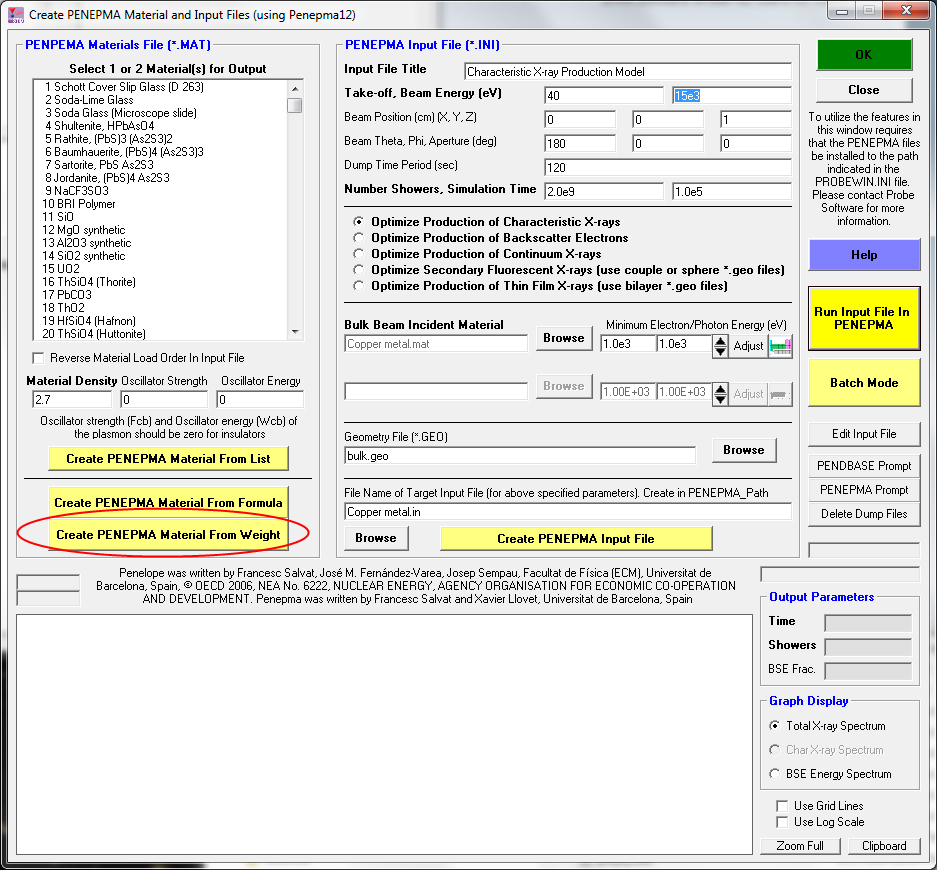Browse for the Geometry File
Screen dimensions: 937x870
(x=743, y=450)
